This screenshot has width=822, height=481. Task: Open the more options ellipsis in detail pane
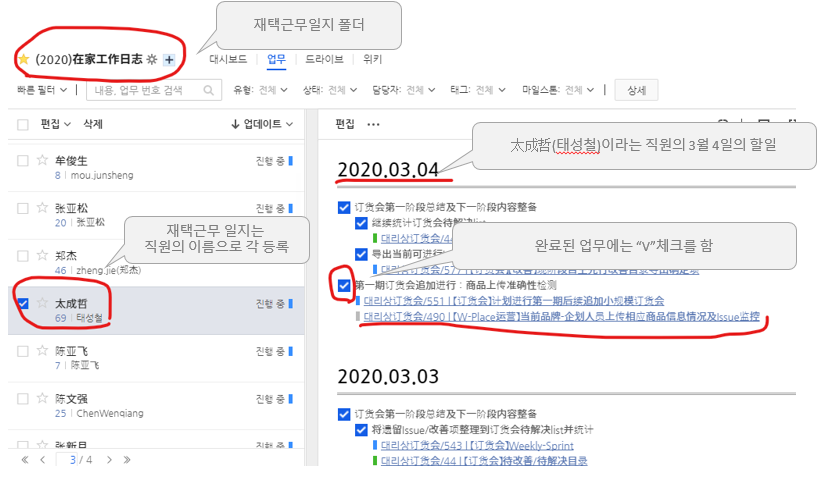pos(373,124)
